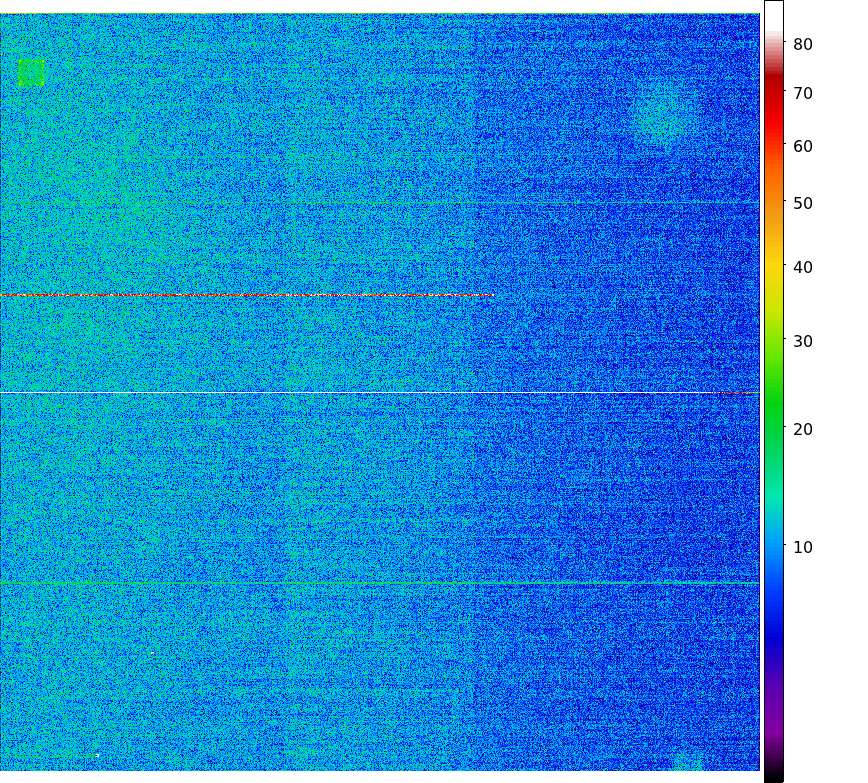Select the 10 tick label on colorbar
868x783 pixels.
(x=802, y=547)
